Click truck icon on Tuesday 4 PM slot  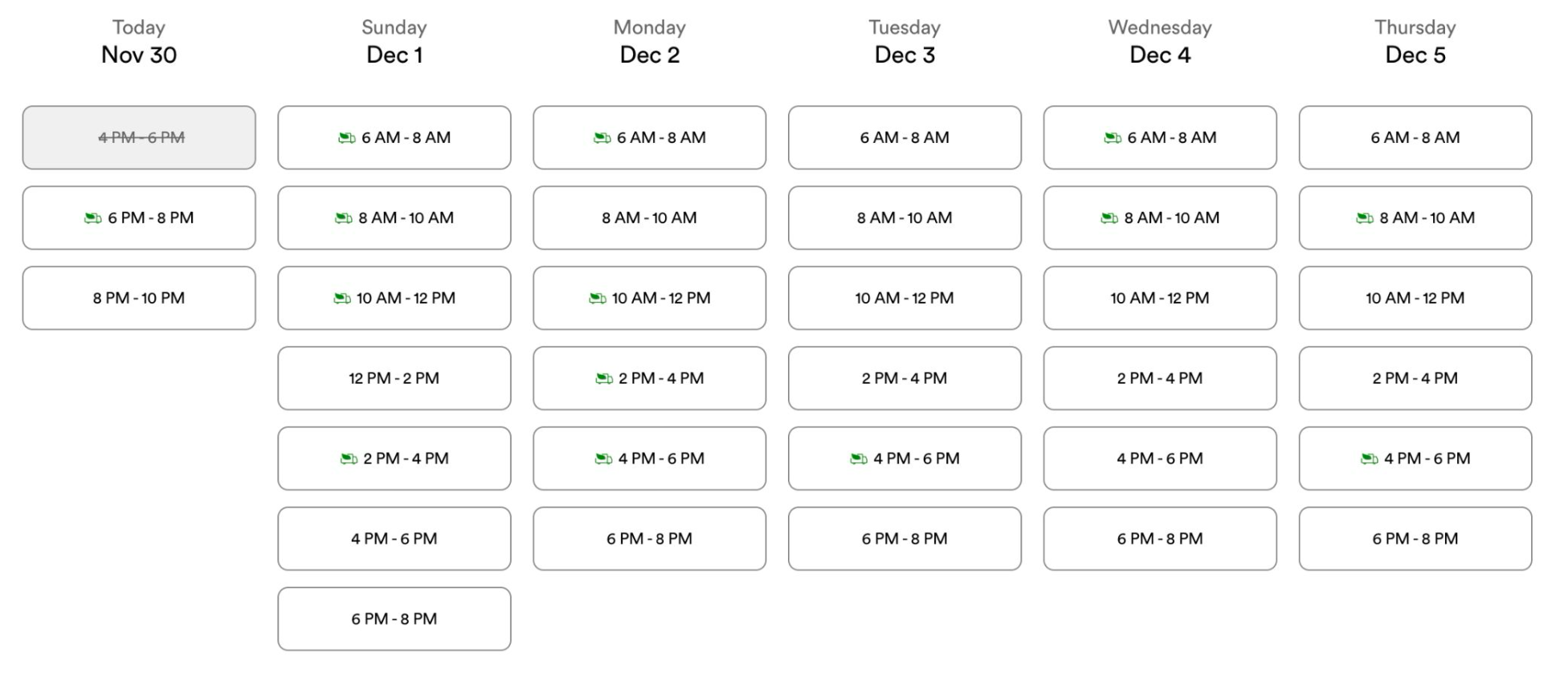point(859,459)
